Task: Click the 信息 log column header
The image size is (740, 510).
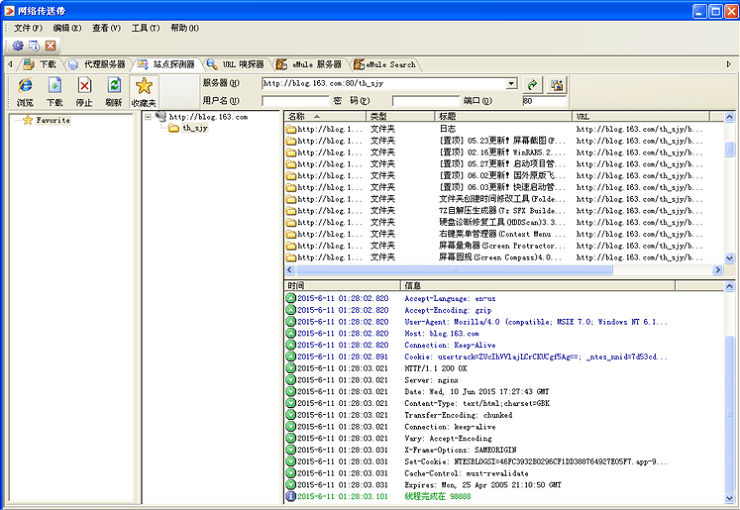Action: (x=538, y=285)
